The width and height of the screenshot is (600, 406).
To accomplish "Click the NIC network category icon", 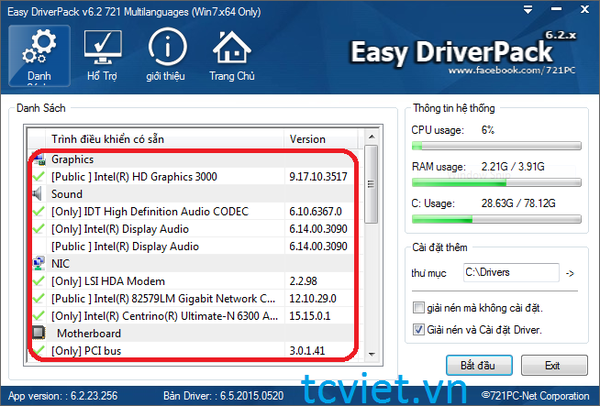I will coord(38,264).
